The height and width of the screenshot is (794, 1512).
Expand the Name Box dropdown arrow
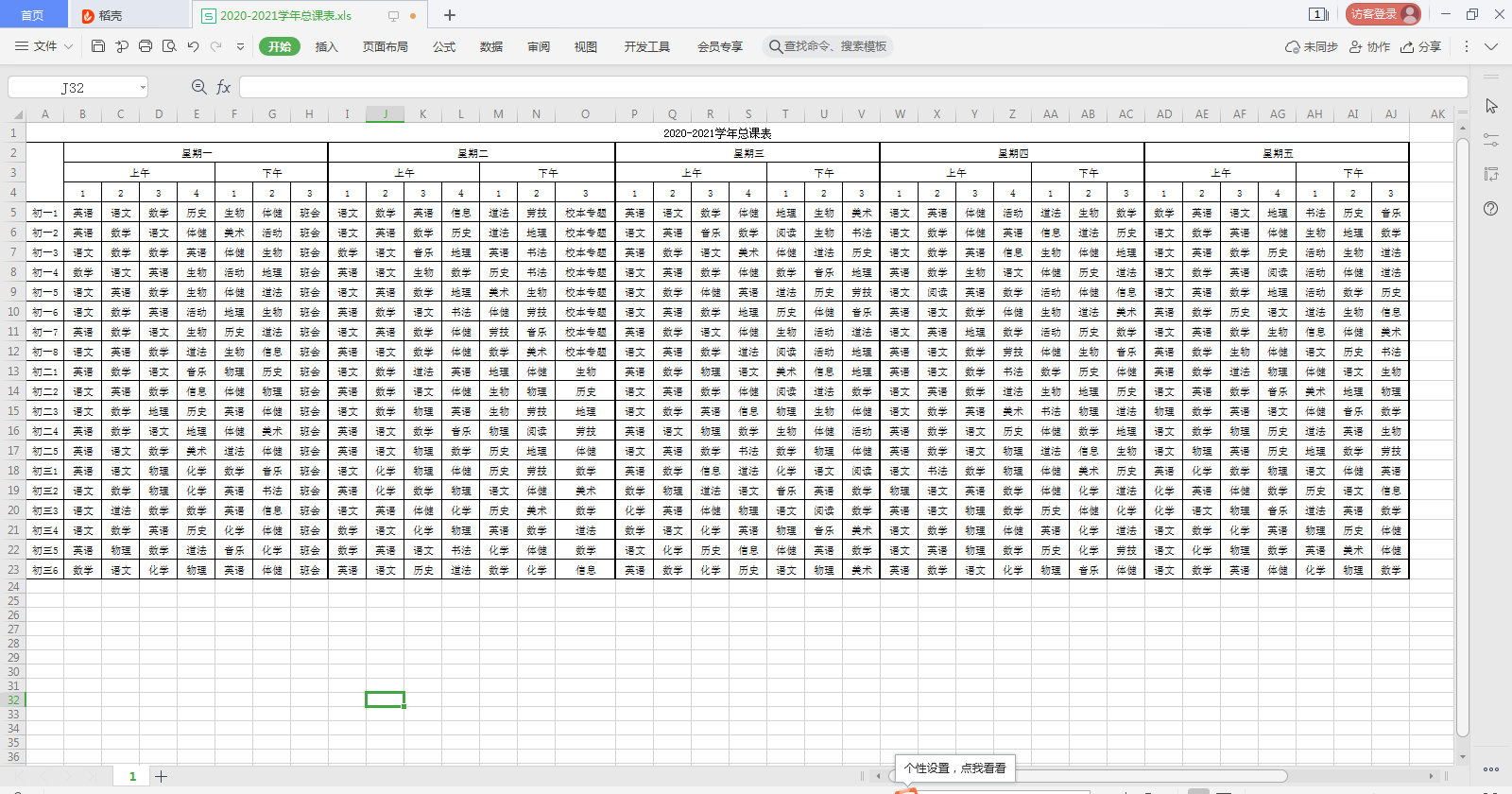[x=143, y=88]
